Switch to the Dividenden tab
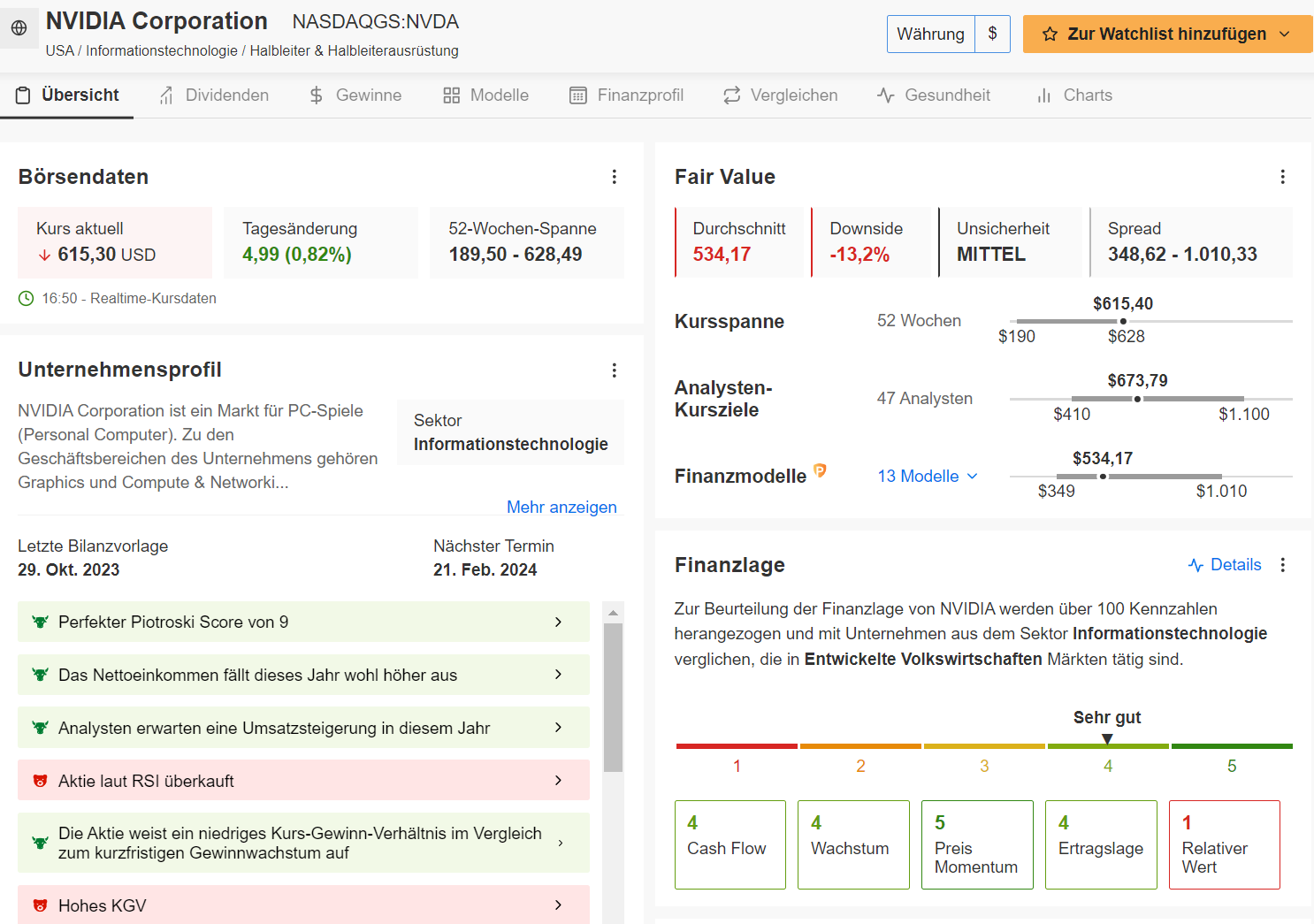 pos(213,95)
